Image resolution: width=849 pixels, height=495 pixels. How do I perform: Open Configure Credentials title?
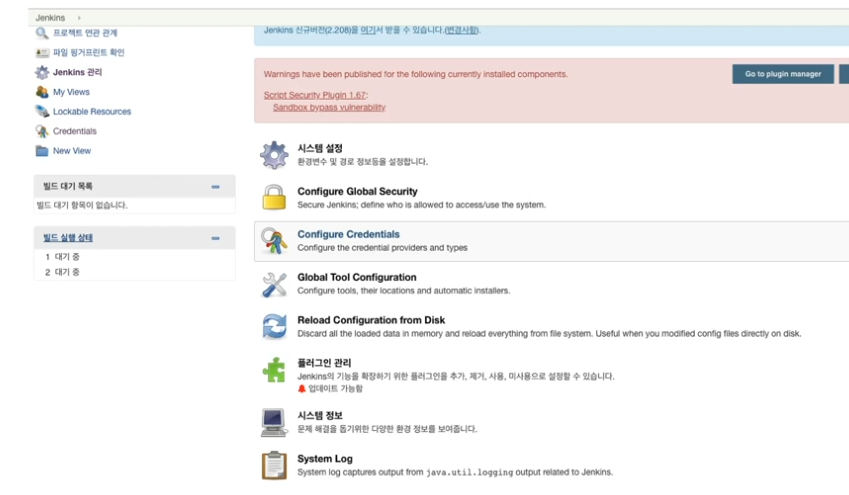point(348,234)
